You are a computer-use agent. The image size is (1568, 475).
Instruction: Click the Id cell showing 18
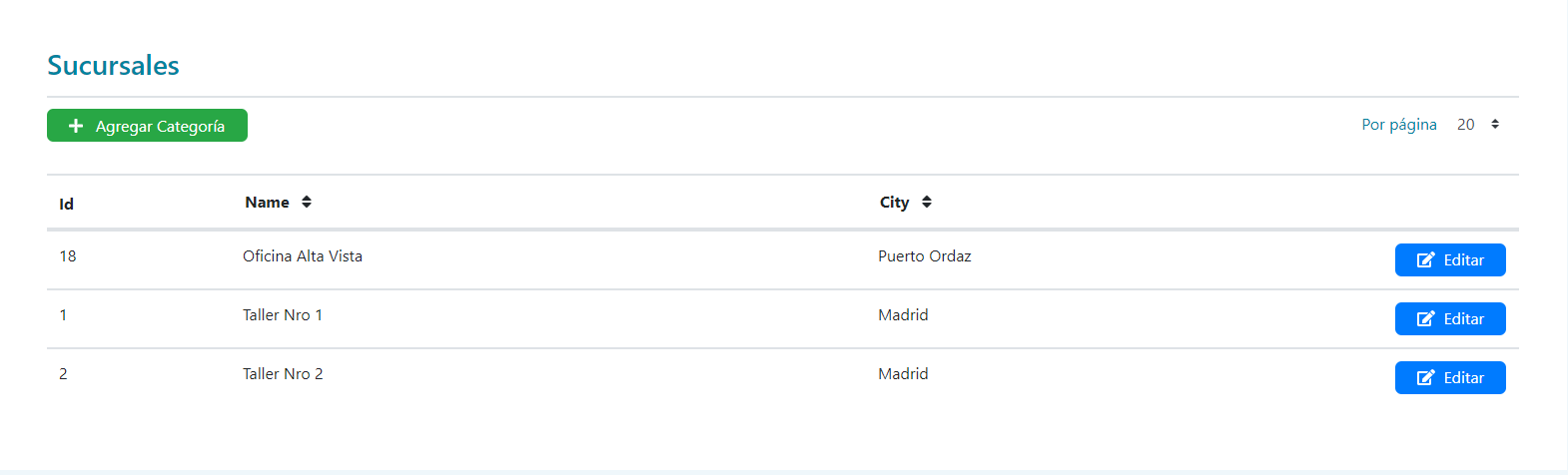point(68,256)
